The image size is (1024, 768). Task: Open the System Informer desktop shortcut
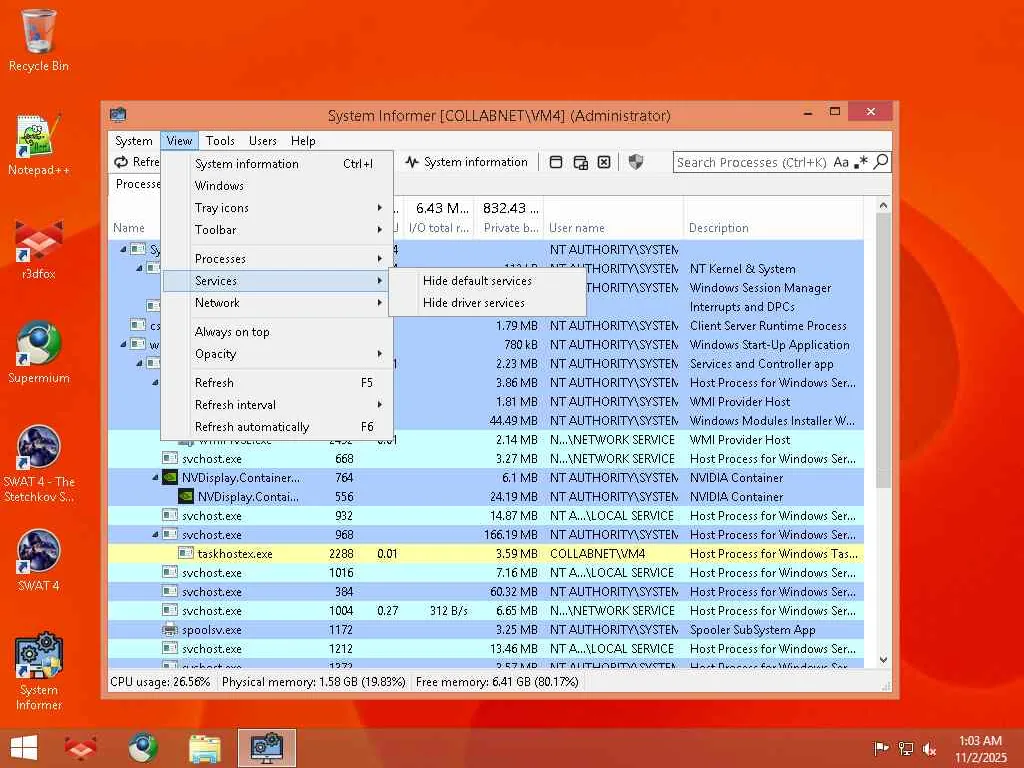point(39,671)
